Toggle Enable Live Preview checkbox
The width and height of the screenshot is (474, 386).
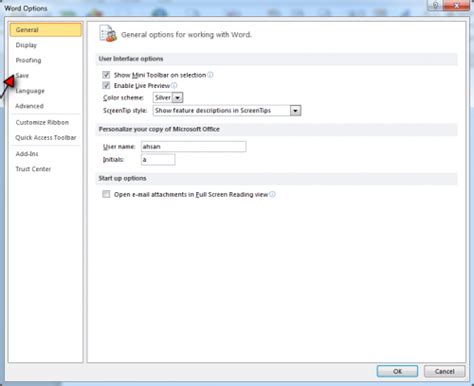point(106,86)
